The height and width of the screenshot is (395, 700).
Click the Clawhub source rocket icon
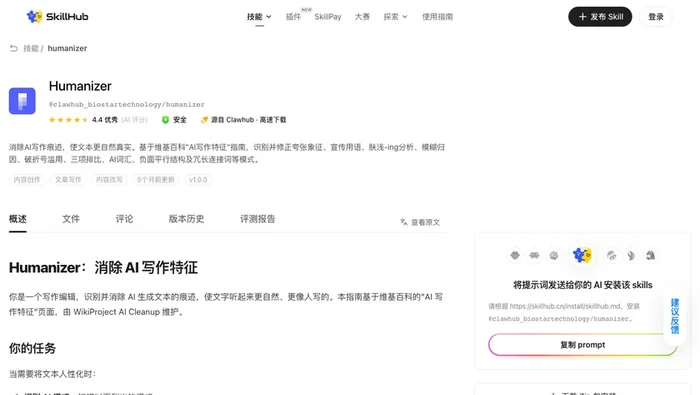pos(204,120)
